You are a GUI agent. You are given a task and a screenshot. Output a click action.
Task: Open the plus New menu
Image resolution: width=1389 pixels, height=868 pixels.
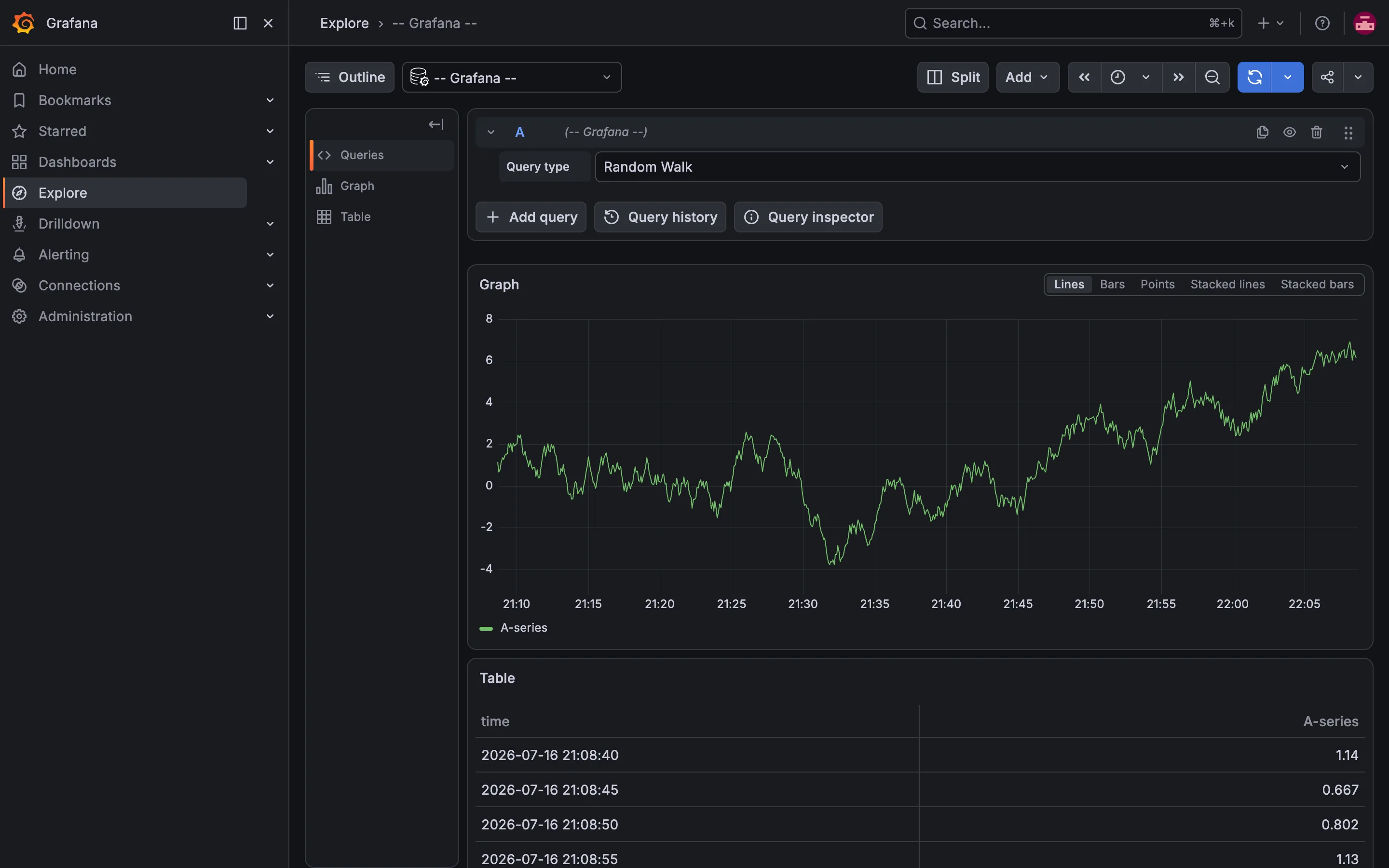point(1270,23)
